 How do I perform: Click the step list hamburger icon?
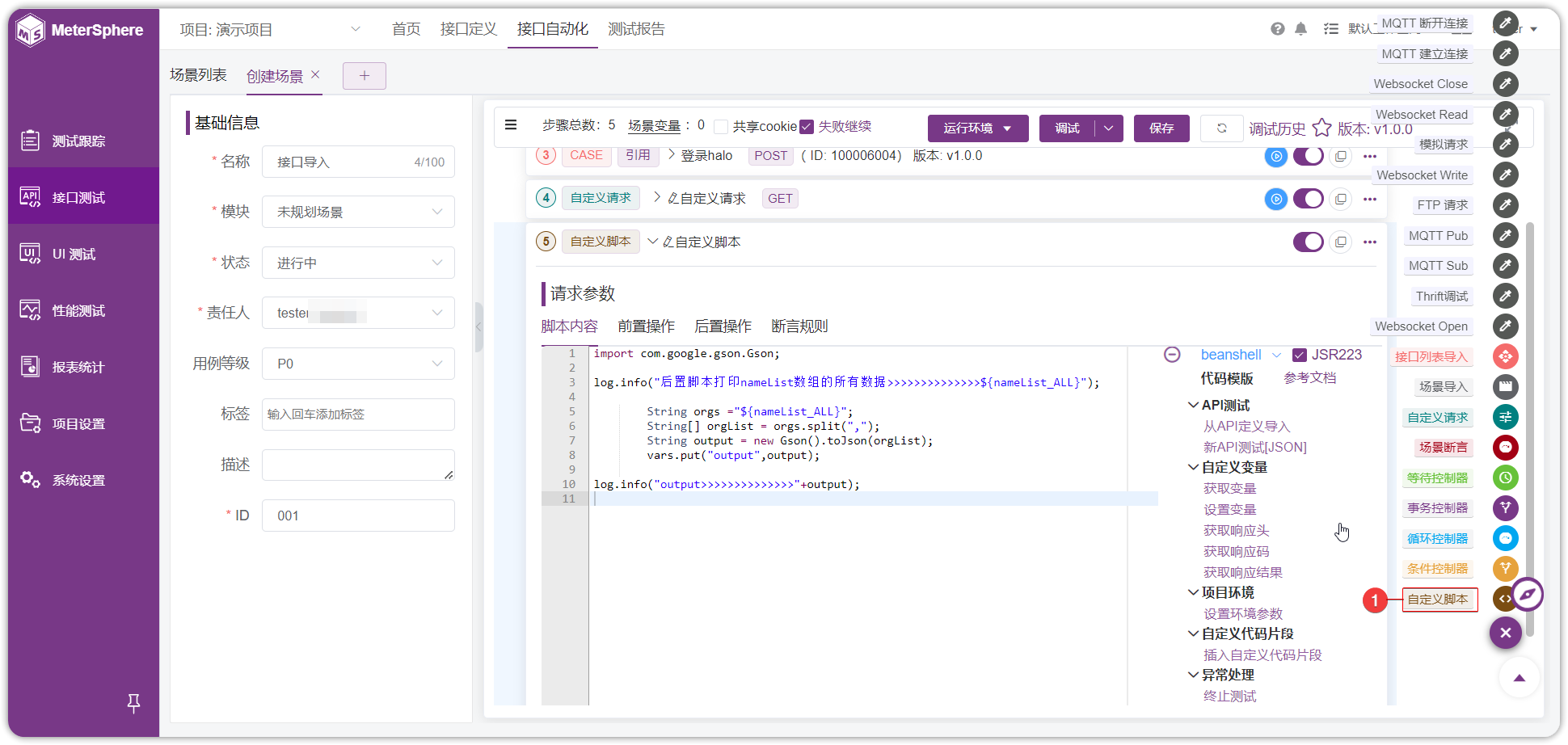click(x=511, y=125)
